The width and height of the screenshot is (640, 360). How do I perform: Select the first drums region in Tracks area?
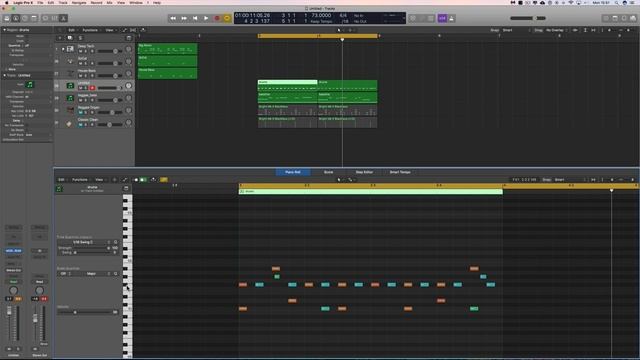point(287,85)
